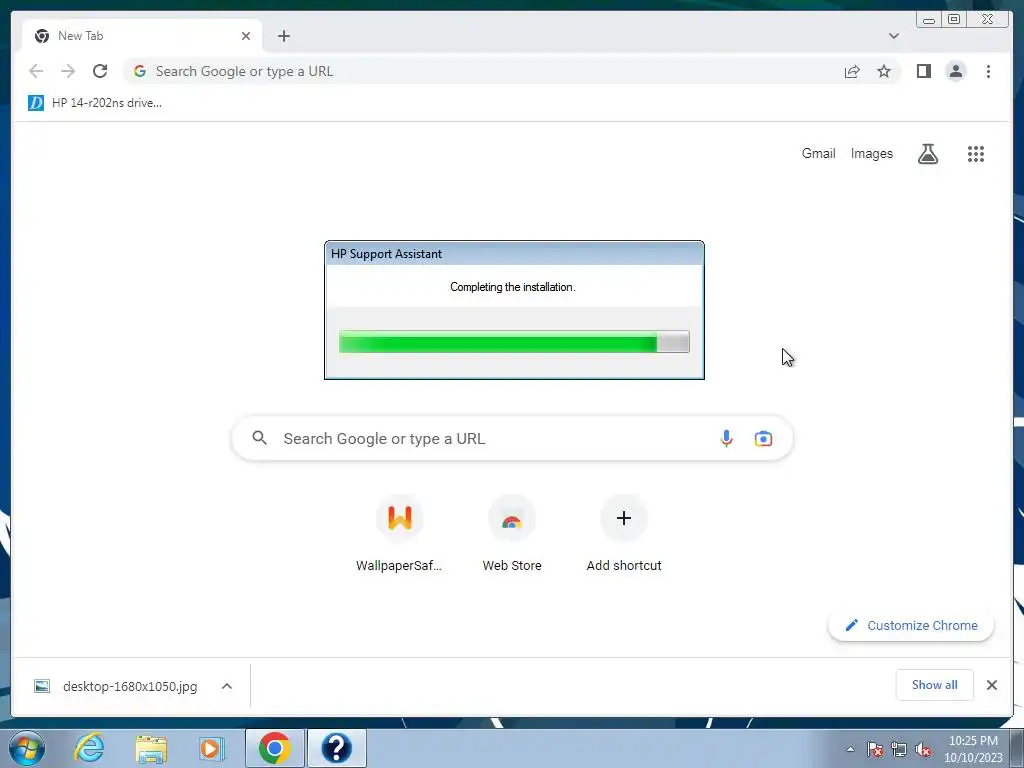Click the taskbar clock showing 10:25 PM

pyautogui.click(x=972, y=749)
